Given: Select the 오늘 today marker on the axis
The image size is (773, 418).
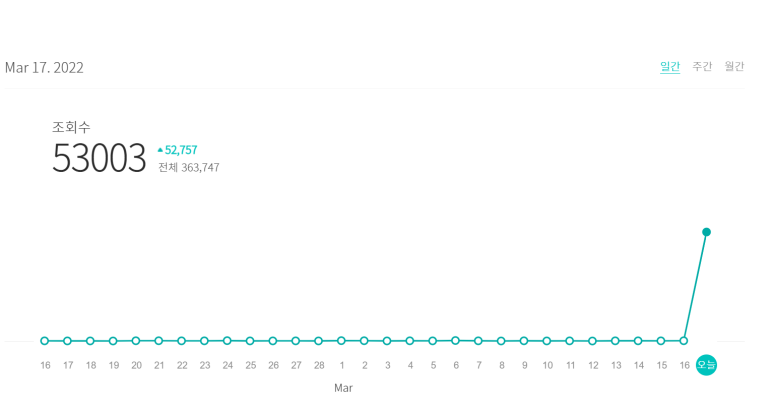Looking at the screenshot, I should (706, 365).
